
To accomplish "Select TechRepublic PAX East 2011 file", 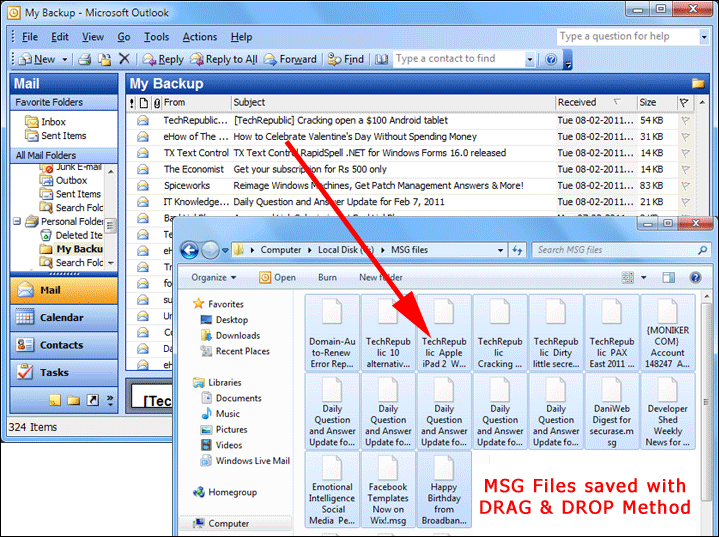I will coord(611,332).
